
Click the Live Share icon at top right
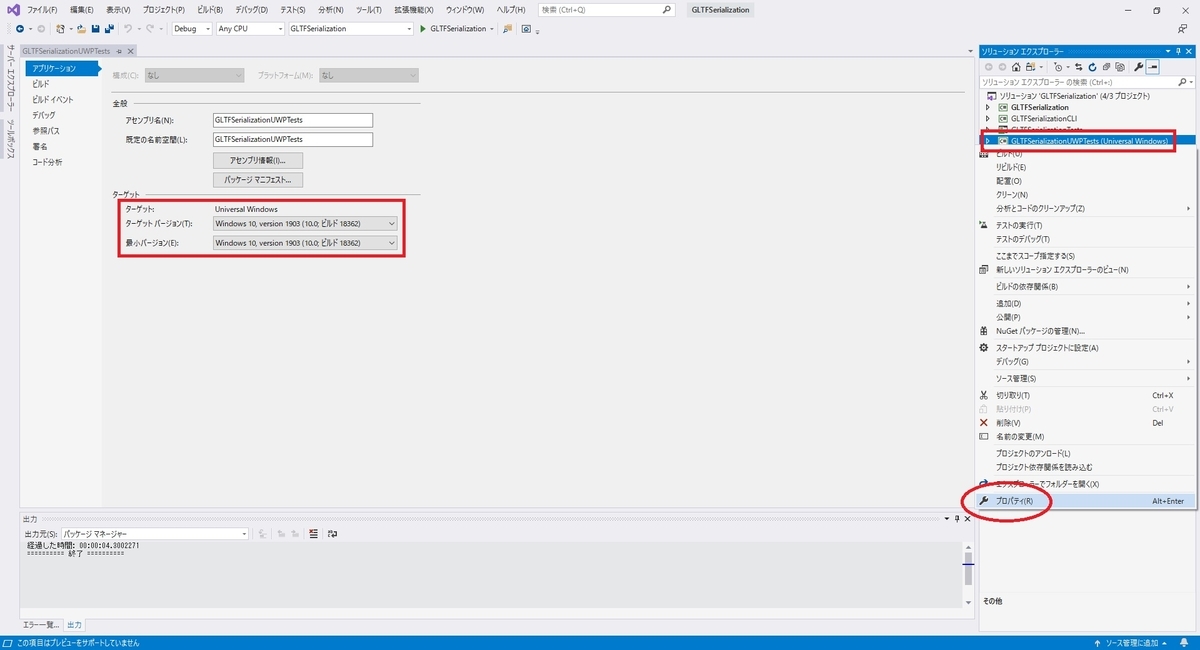click(1183, 29)
